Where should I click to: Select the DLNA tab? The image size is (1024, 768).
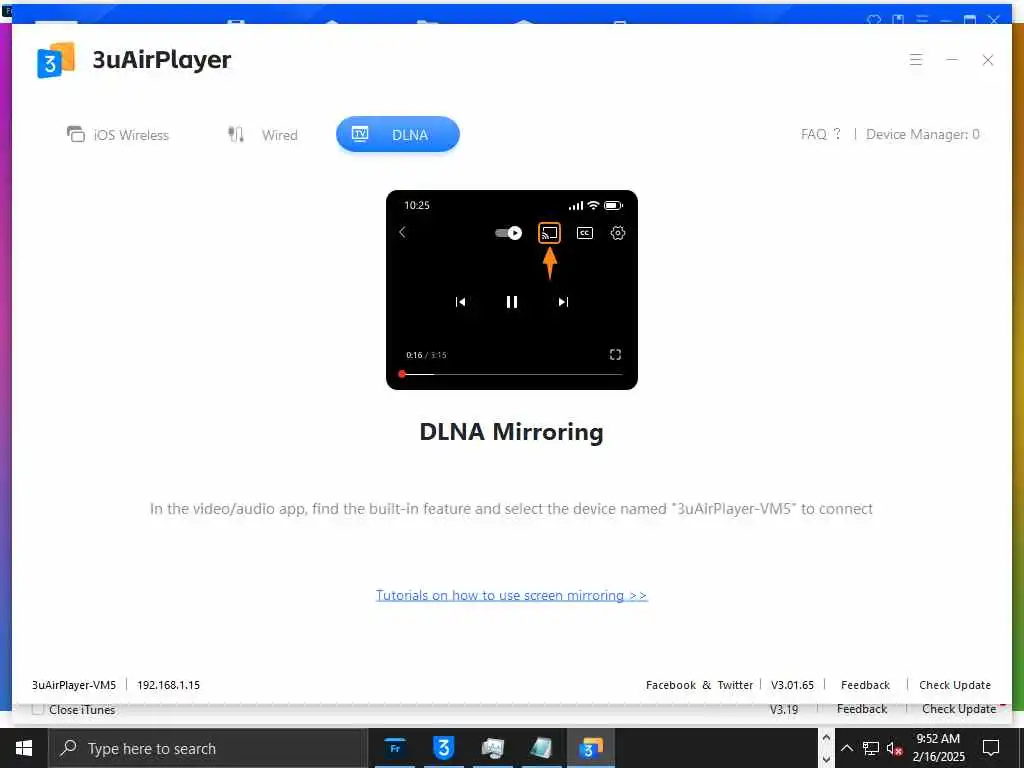tap(398, 135)
